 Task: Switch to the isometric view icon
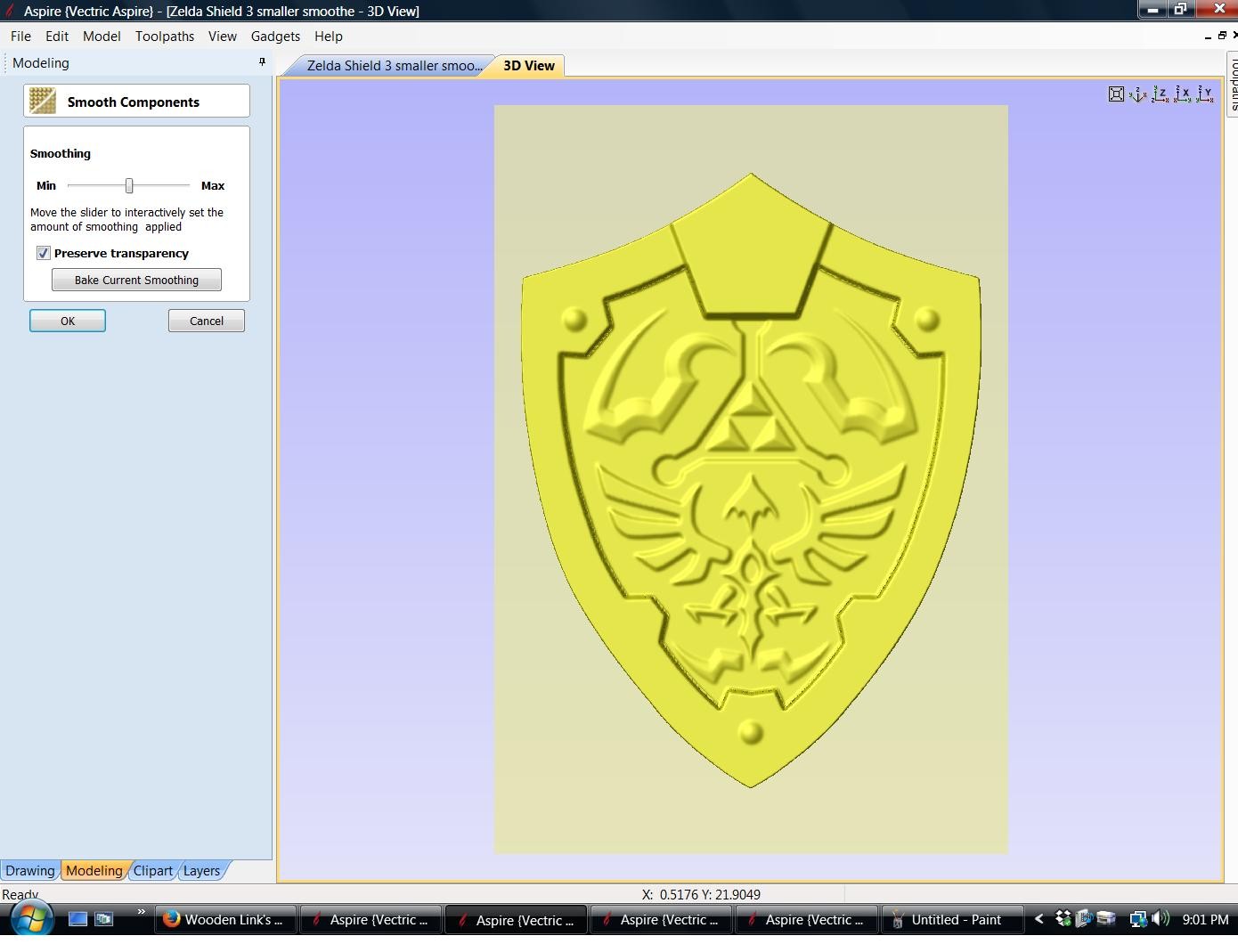(x=1137, y=94)
